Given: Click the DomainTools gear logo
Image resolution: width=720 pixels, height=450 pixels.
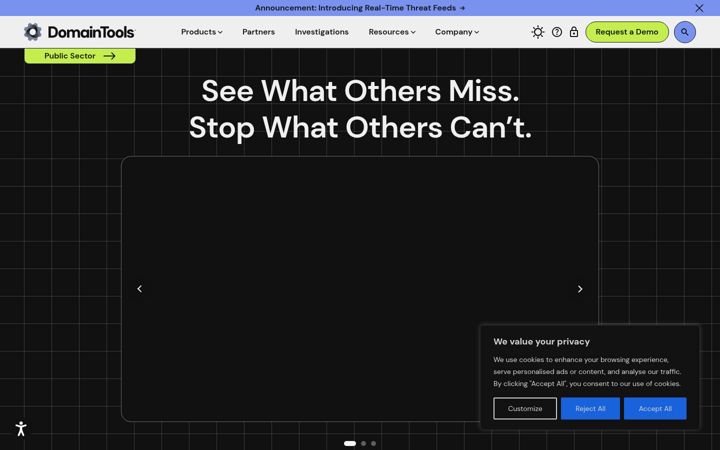Looking at the screenshot, I should [33, 32].
